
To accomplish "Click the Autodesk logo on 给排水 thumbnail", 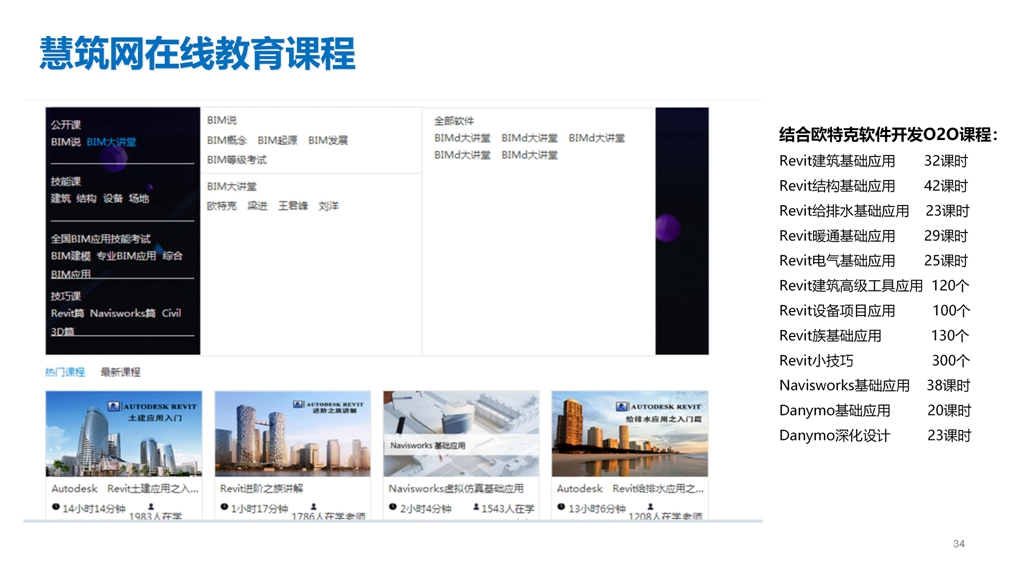I will (622, 406).
